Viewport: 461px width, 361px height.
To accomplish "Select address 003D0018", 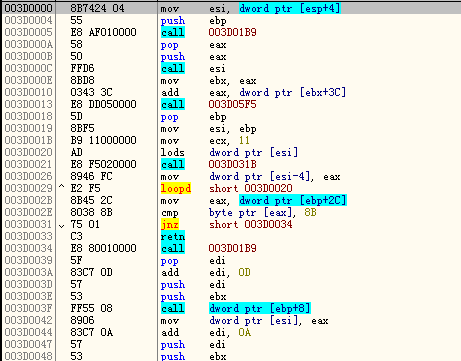I will tap(29, 116).
